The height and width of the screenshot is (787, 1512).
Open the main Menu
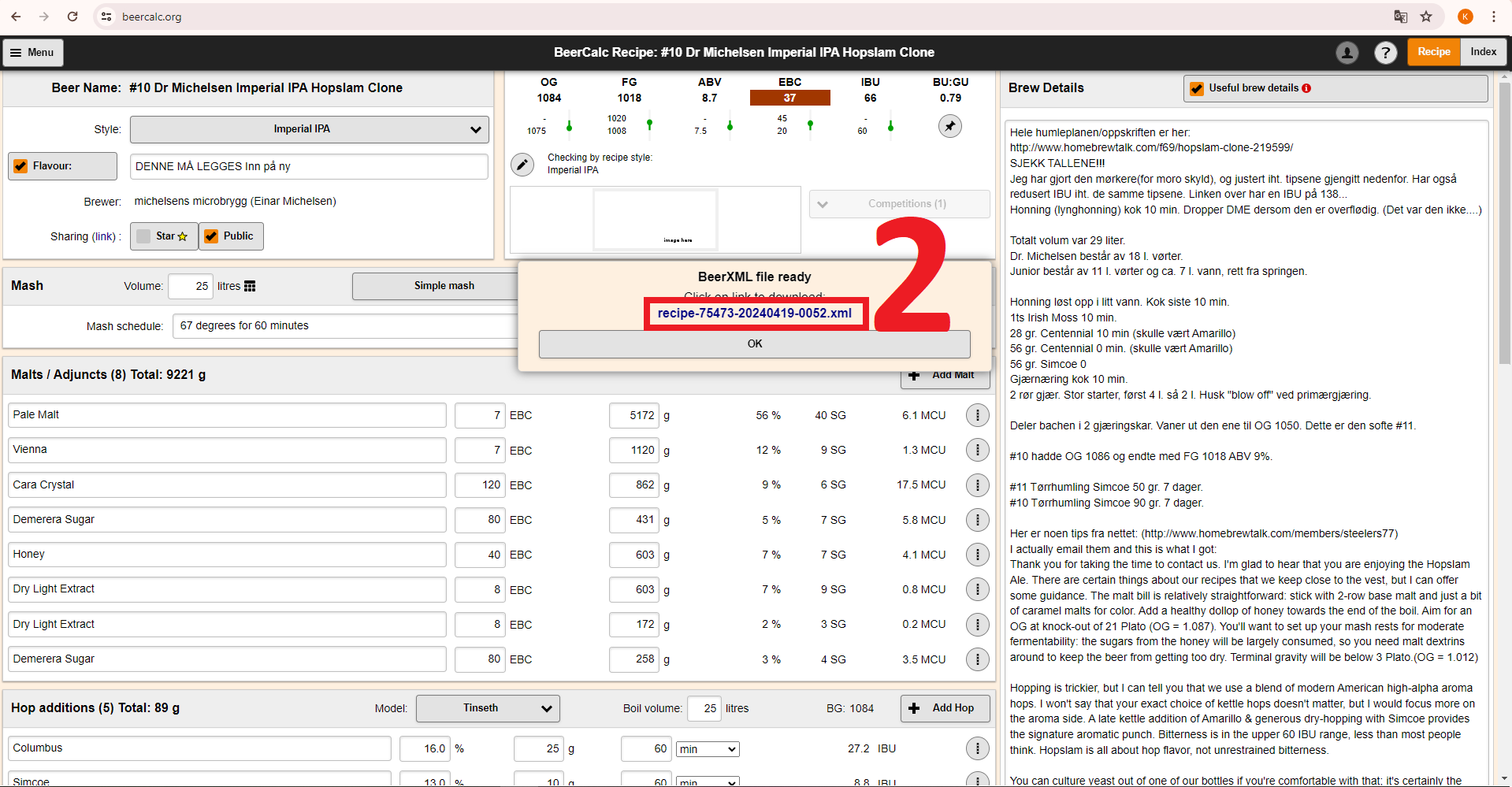click(x=32, y=53)
